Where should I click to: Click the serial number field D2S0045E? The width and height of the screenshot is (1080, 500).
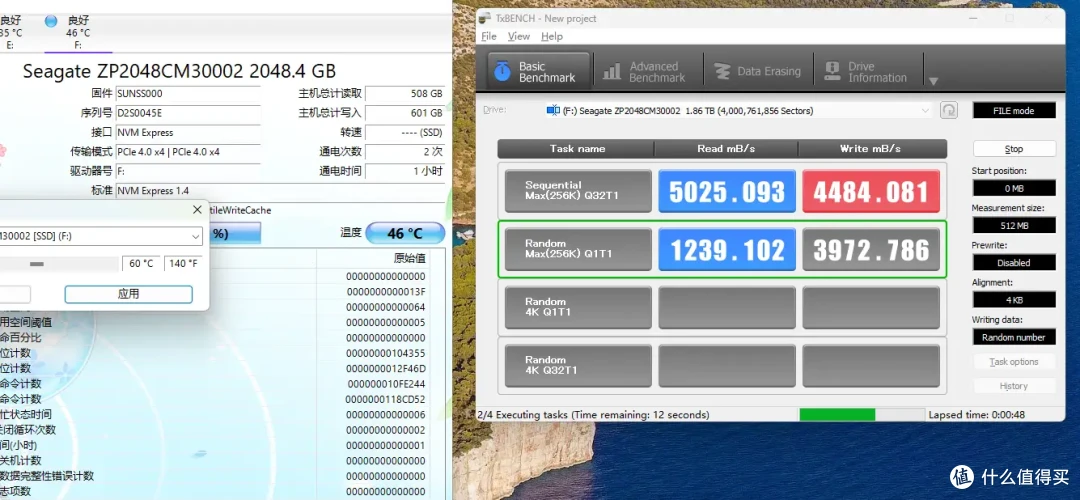pyautogui.click(x=188, y=113)
